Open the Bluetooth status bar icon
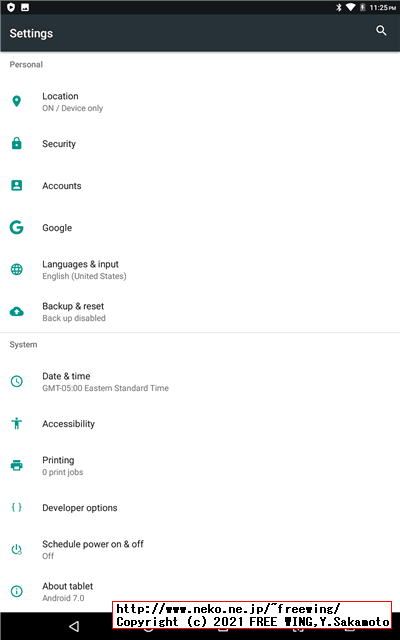Screen dimensions: 400x640 338,7
